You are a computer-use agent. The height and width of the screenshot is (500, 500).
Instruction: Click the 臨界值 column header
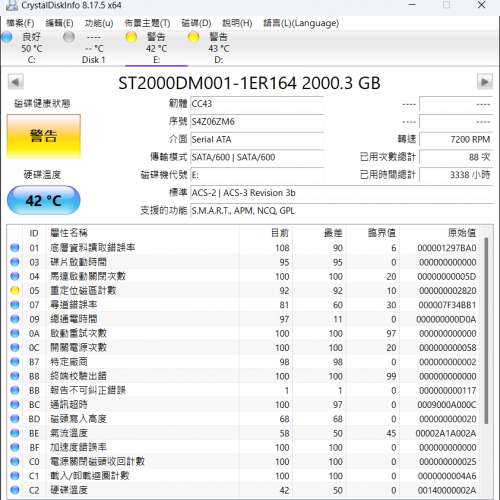(x=382, y=233)
